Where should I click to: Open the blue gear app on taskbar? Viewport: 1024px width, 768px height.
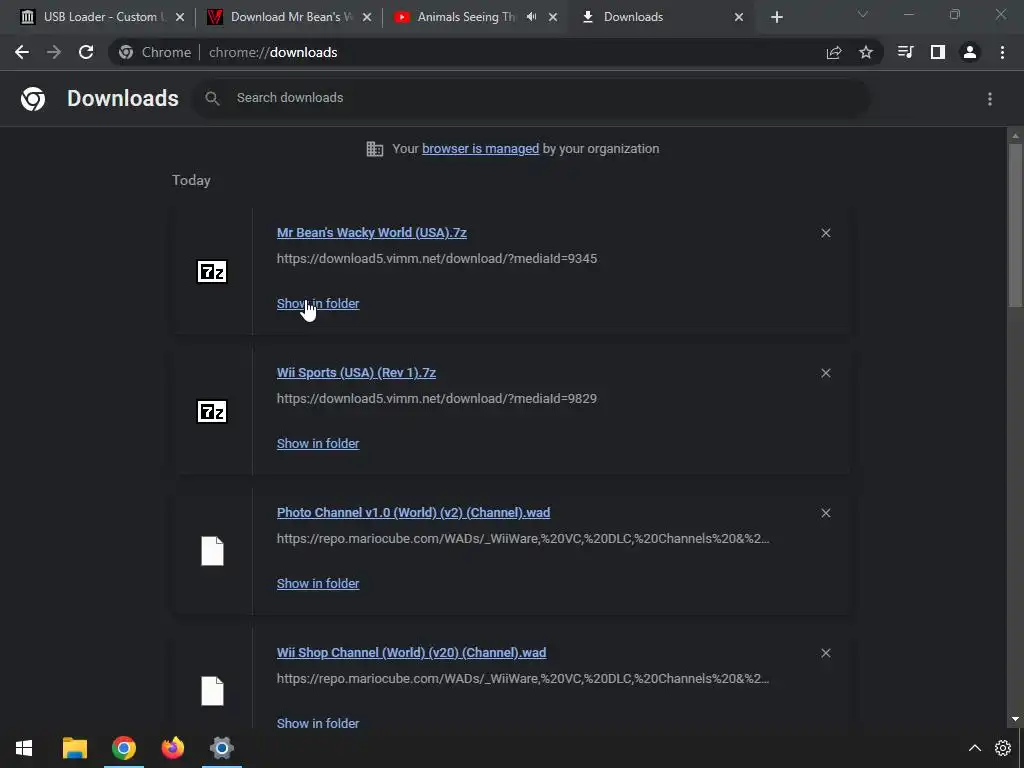[221, 748]
